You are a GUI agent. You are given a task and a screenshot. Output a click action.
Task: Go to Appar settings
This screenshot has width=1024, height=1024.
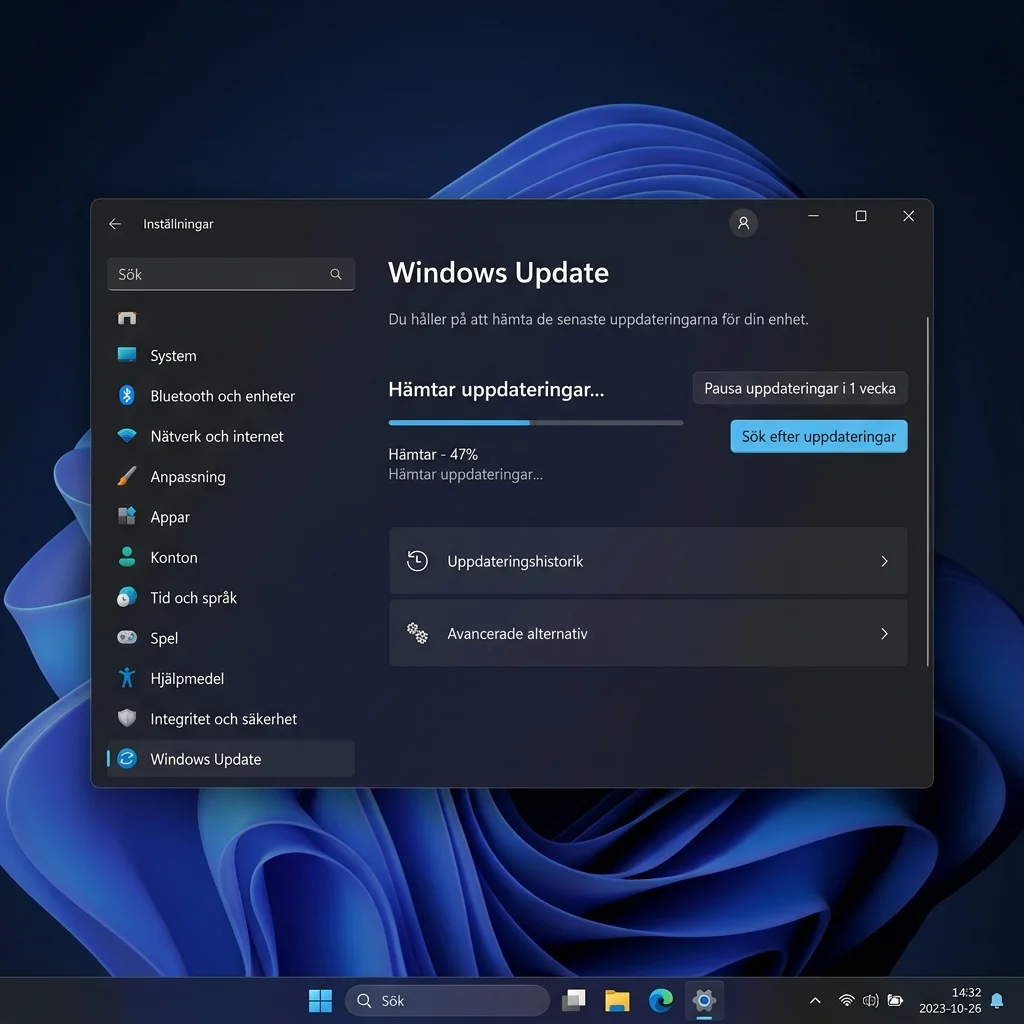[231, 517]
